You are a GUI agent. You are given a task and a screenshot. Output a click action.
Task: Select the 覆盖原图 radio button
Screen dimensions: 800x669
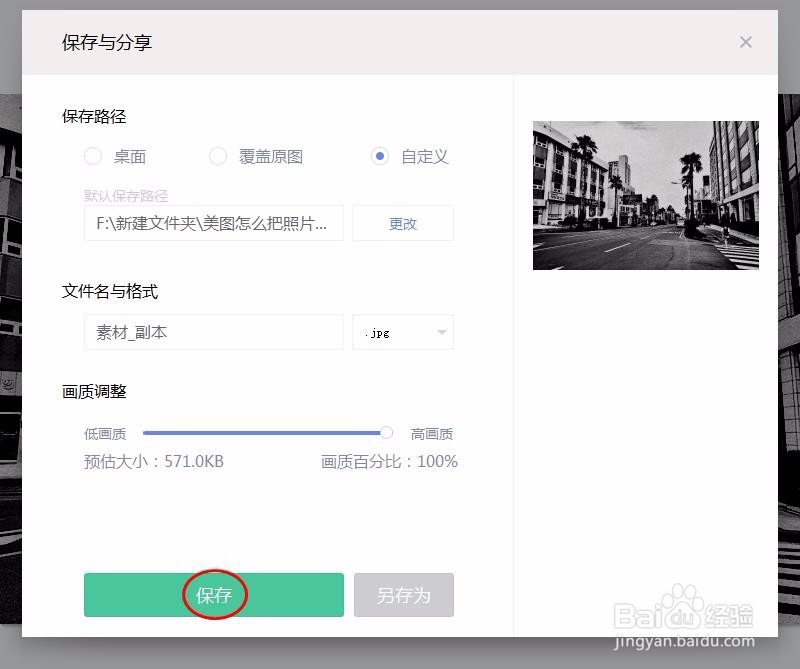(218, 156)
